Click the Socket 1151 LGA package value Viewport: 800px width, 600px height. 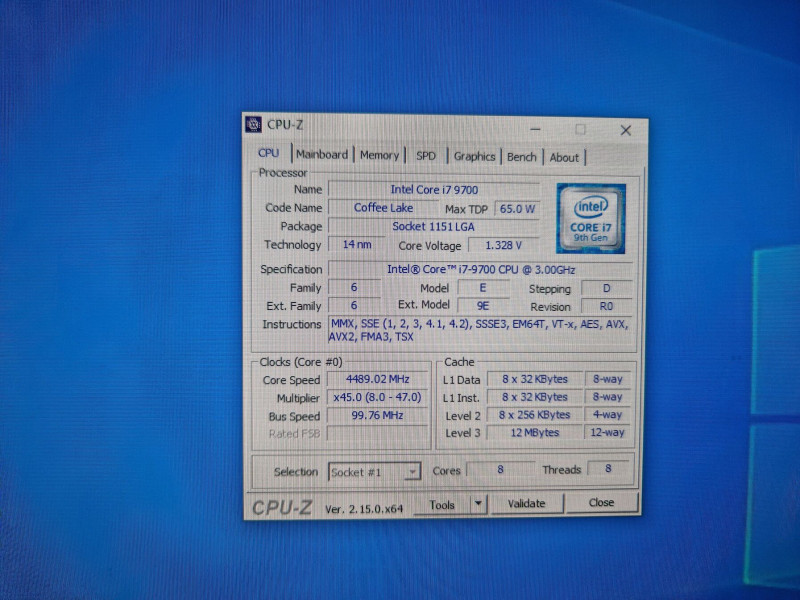[434, 227]
